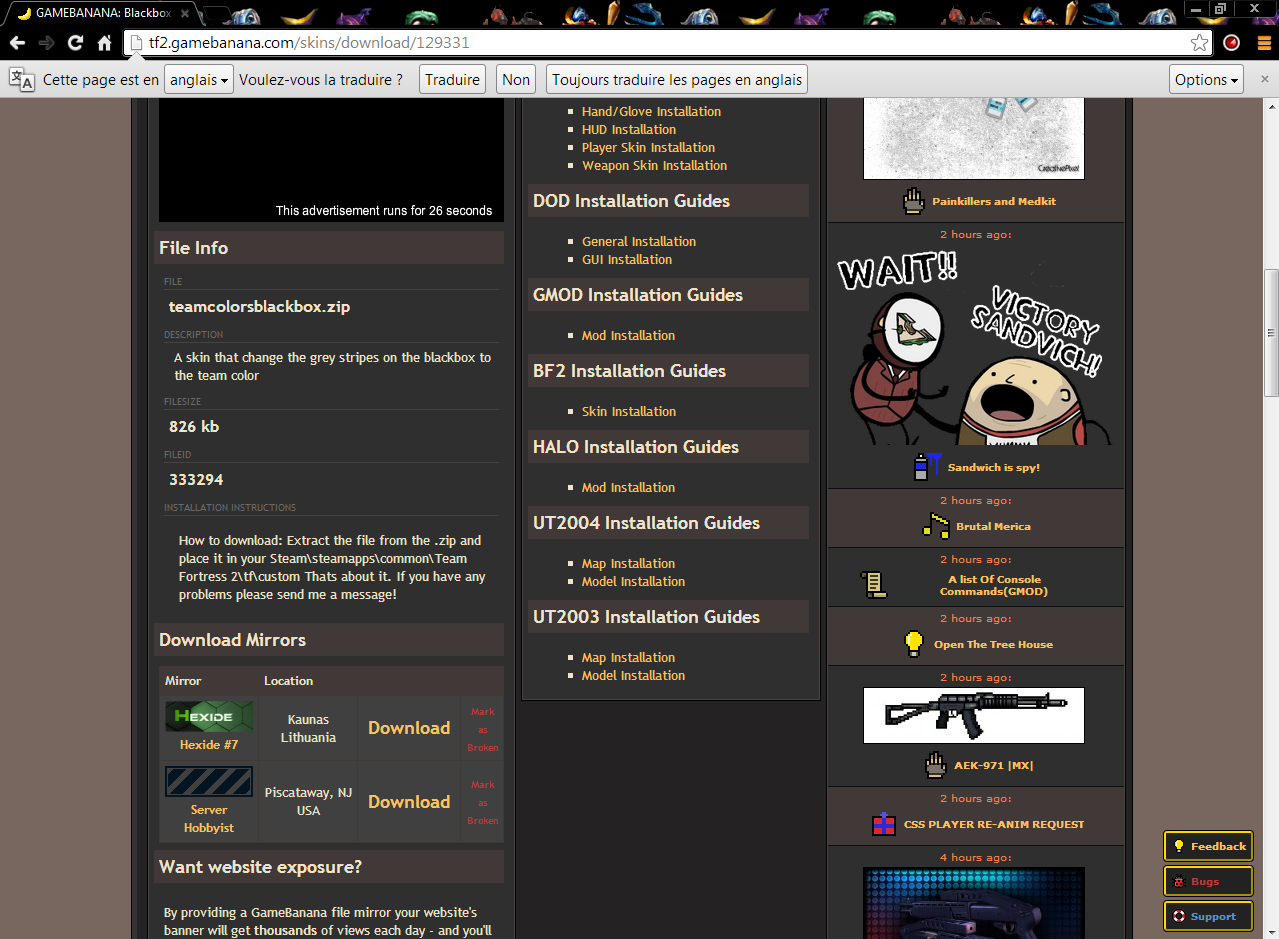Click the translate icon in the infobar

click(x=21, y=79)
